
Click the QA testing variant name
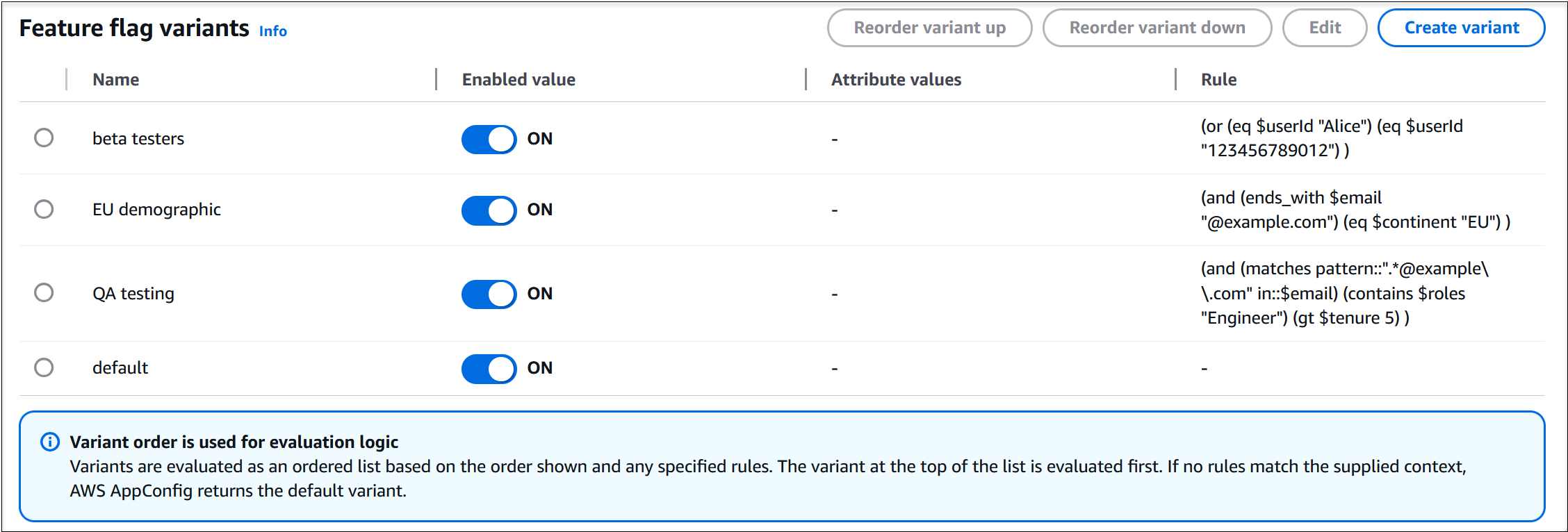point(133,293)
